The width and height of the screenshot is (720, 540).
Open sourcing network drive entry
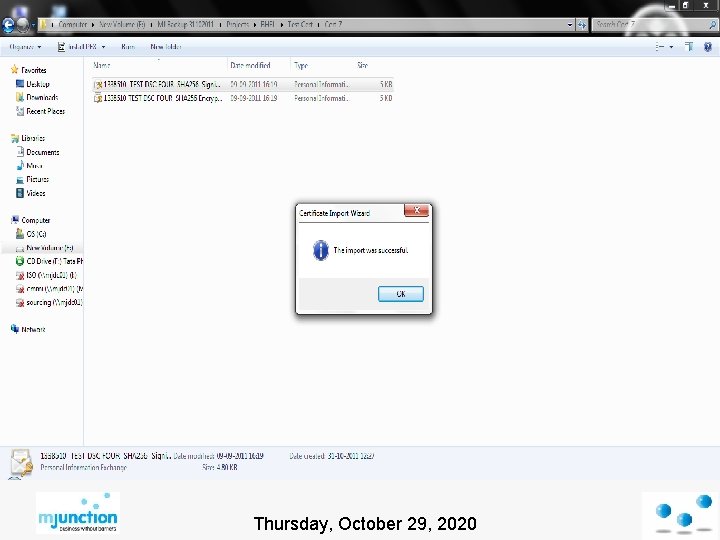pyautogui.click(x=54, y=302)
